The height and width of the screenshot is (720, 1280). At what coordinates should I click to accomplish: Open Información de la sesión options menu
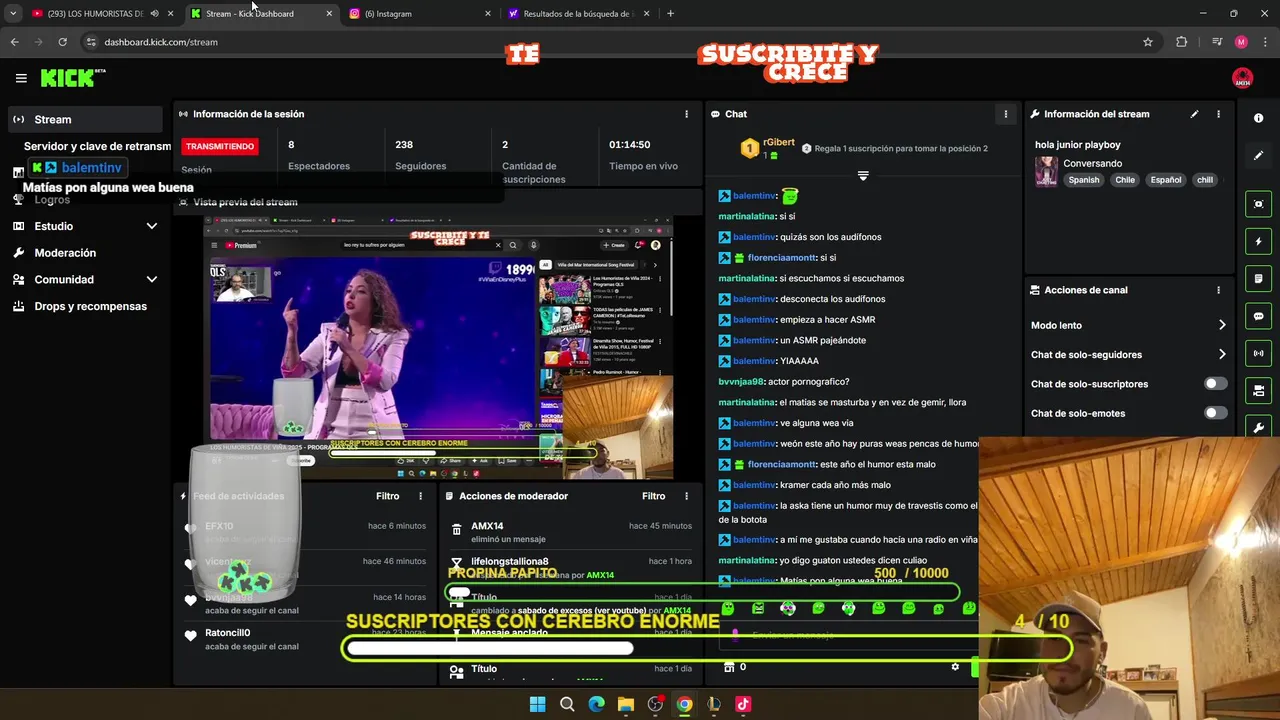[x=686, y=114]
